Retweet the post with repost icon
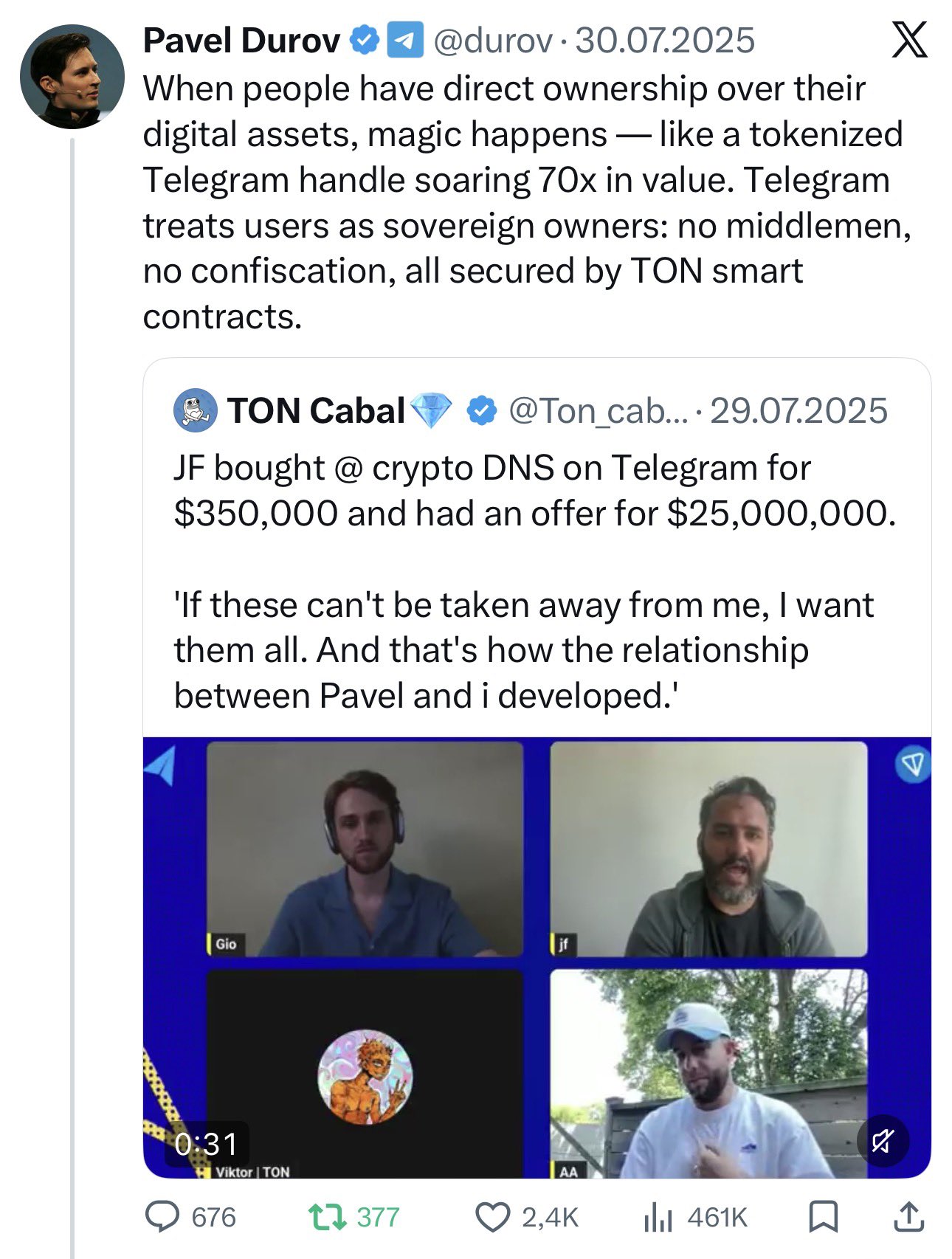Image resolution: width=952 pixels, height=1259 pixels. [328, 1217]
